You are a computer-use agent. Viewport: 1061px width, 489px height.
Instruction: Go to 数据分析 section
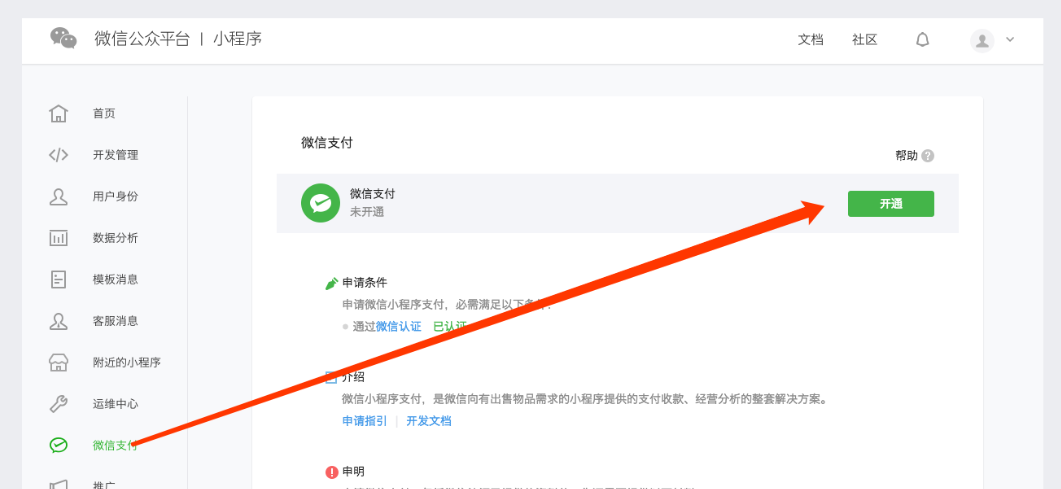(116, 238)
